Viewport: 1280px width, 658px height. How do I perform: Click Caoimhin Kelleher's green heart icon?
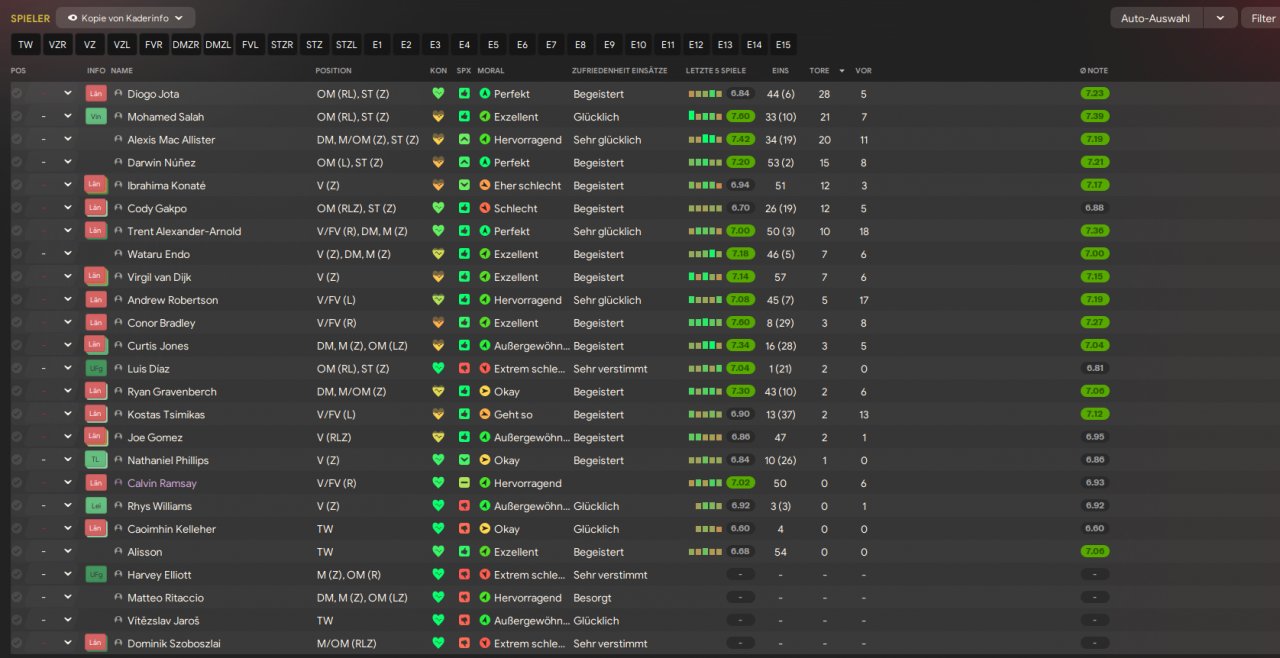pos(437,529)
